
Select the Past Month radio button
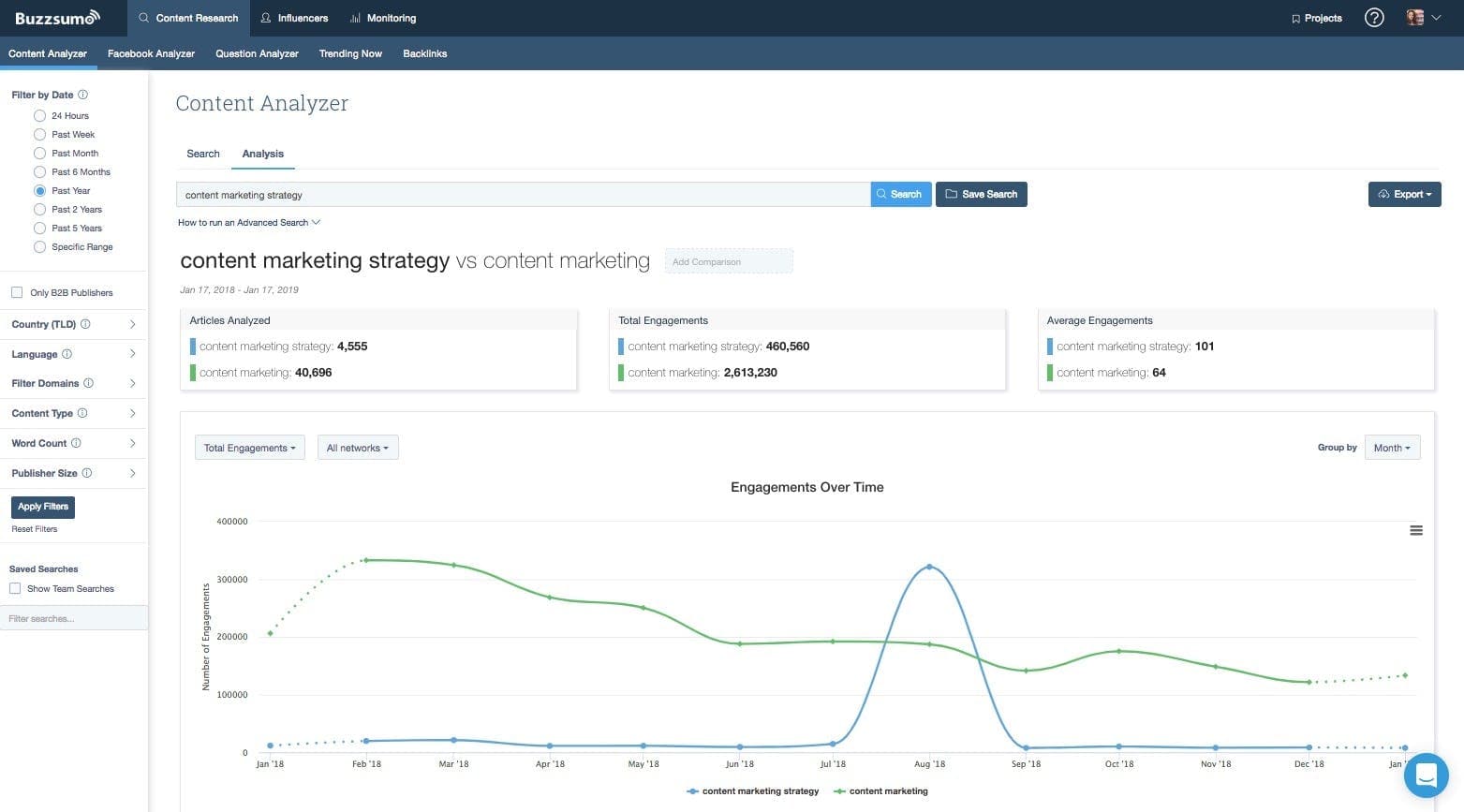pos(40,153)
